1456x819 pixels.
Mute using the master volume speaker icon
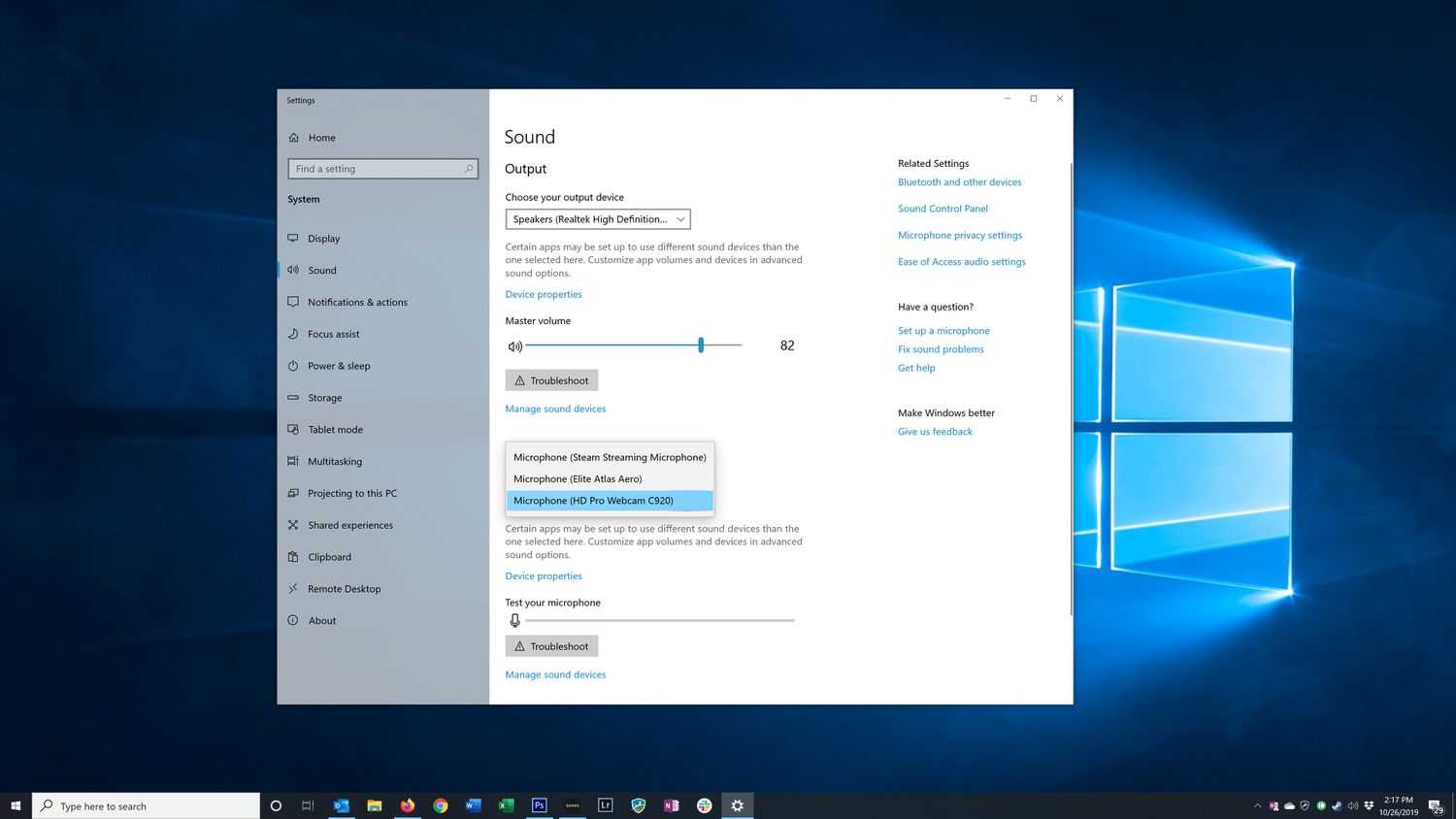pos(514,346)
